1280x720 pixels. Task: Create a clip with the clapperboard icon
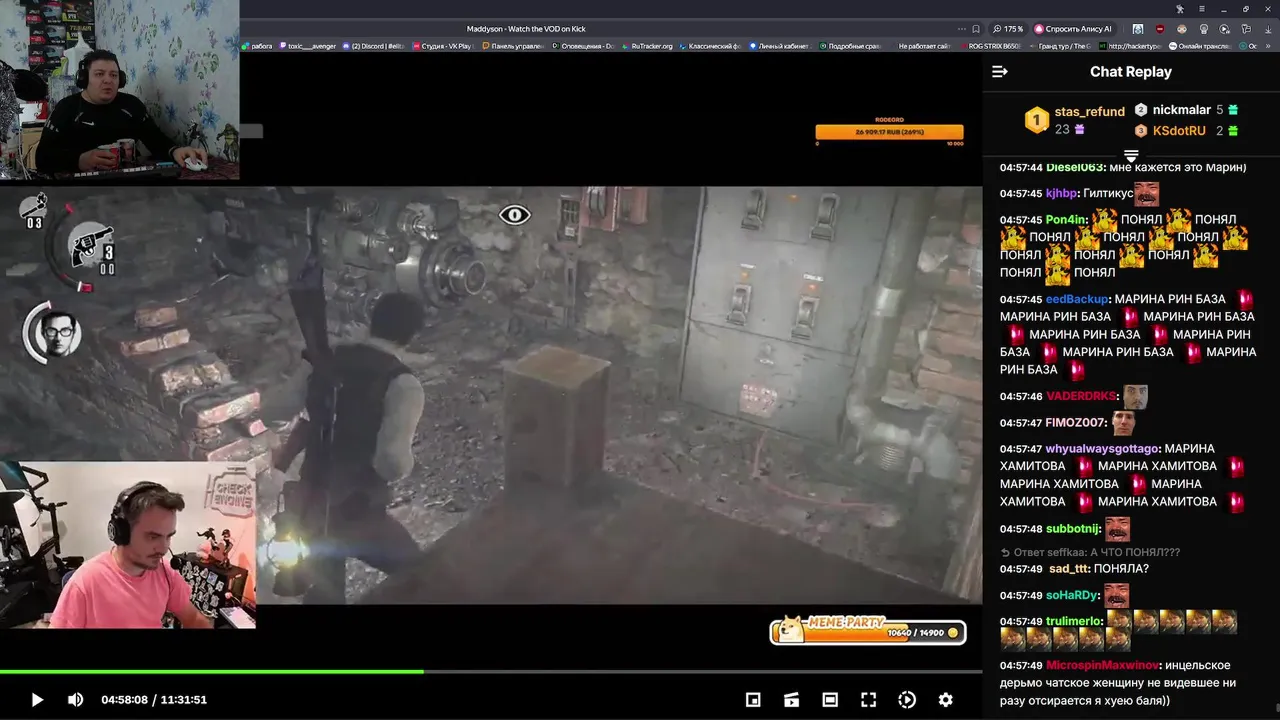[791, 700]
